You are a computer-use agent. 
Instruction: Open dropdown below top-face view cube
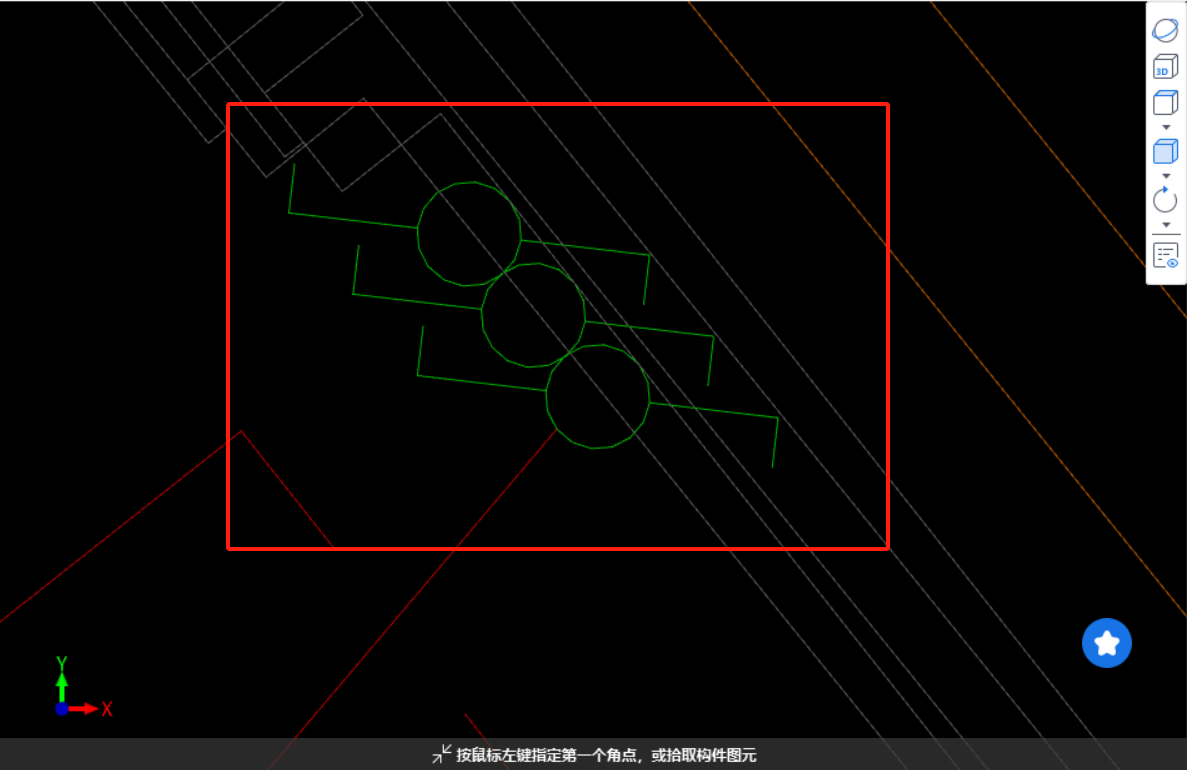tap(1166, 127)
